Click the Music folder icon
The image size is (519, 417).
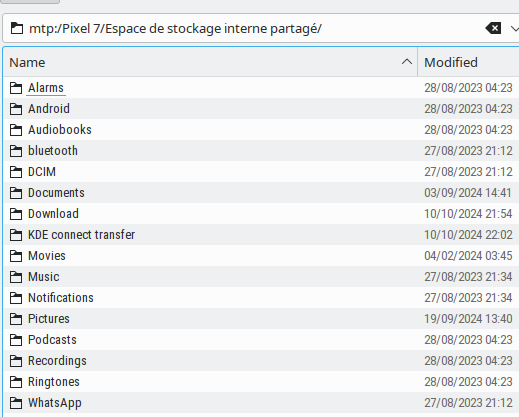click(x=16, y=277)
